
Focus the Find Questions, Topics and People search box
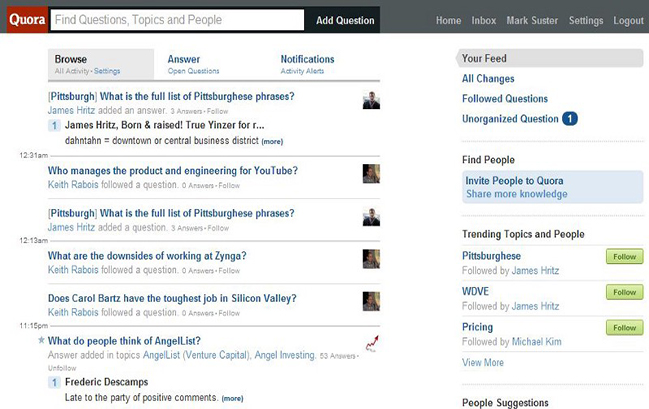pos(177,20)
